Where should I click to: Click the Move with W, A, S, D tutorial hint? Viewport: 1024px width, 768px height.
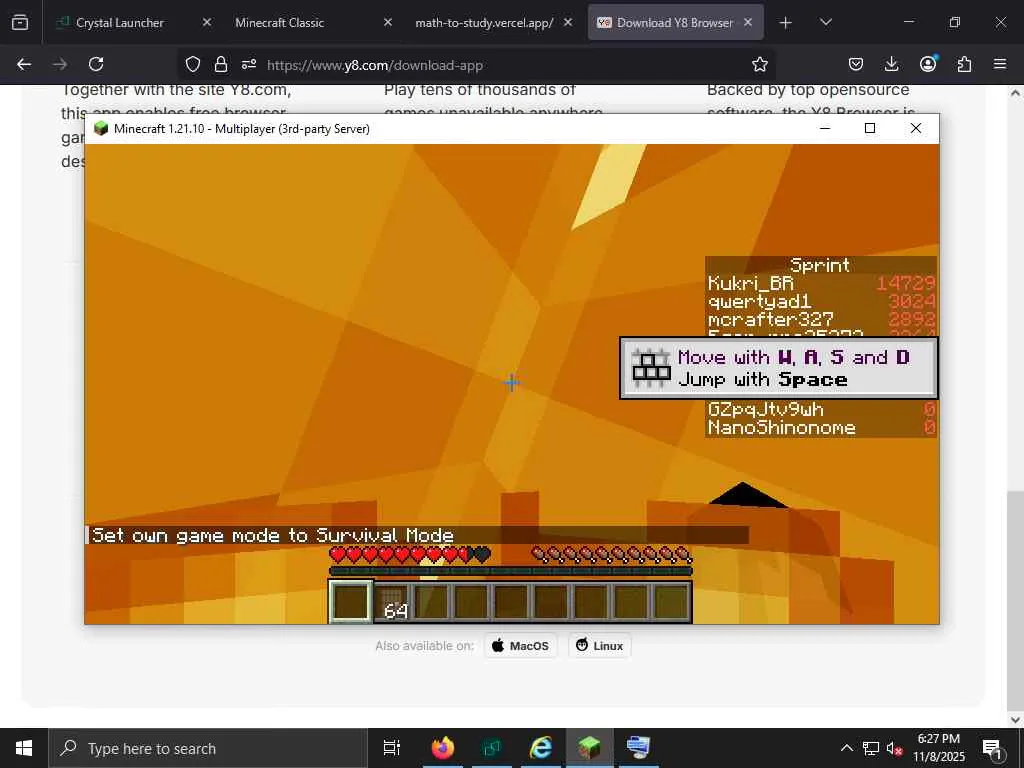click(778, 368)
